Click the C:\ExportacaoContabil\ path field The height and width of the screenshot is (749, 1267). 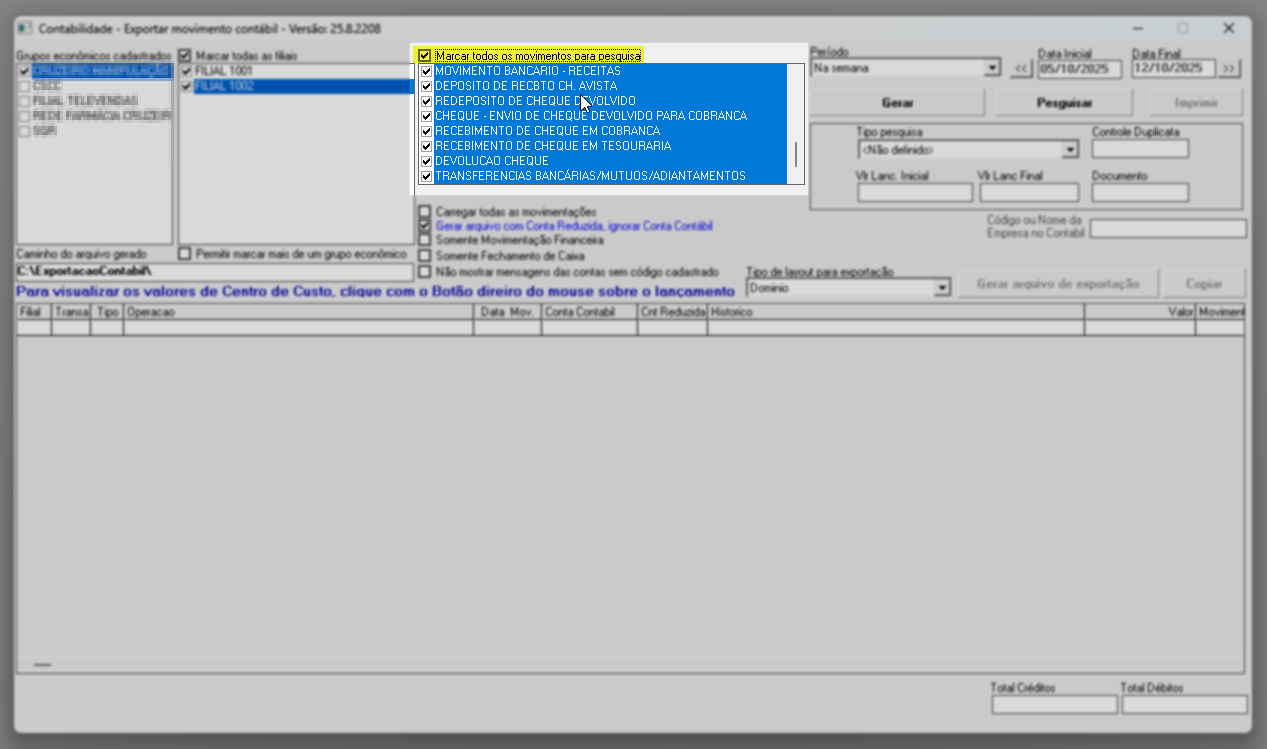(x=214, y=272)
